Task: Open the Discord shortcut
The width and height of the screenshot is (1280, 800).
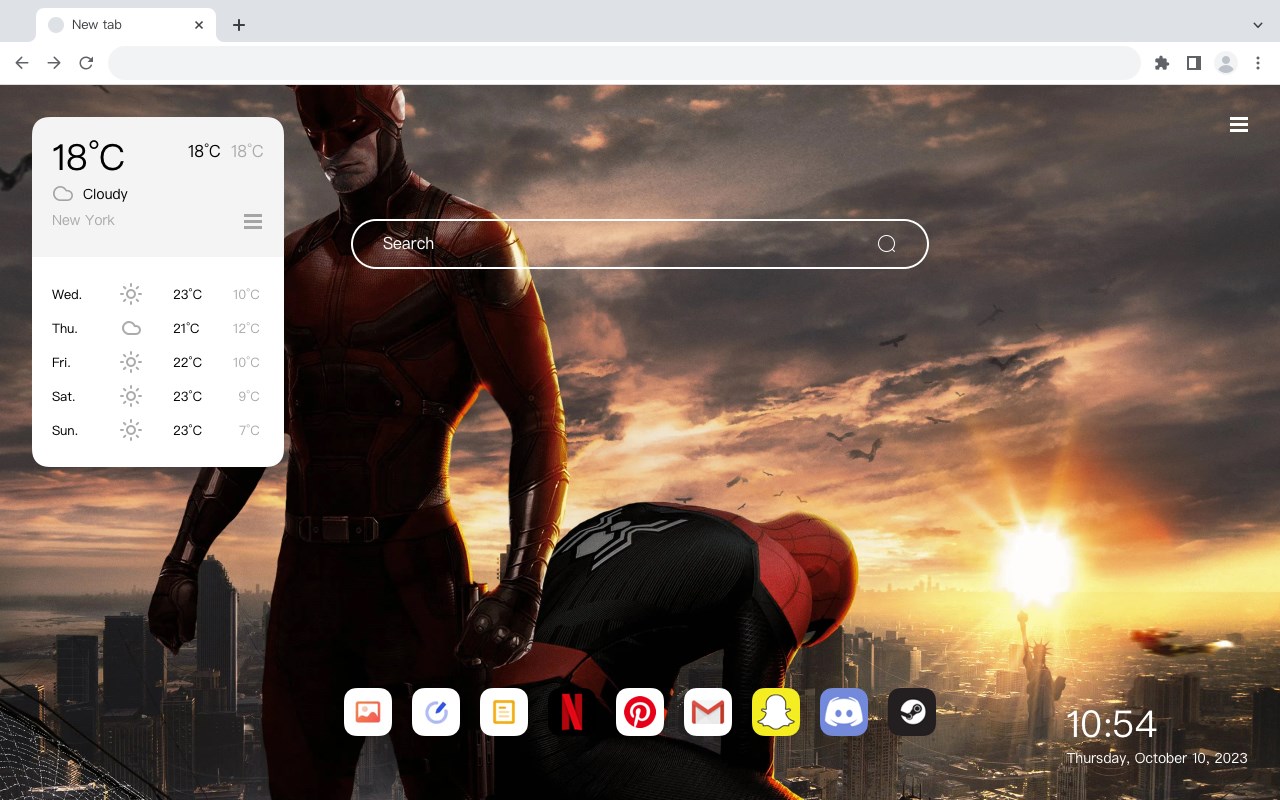Action: tap(844, 712)
